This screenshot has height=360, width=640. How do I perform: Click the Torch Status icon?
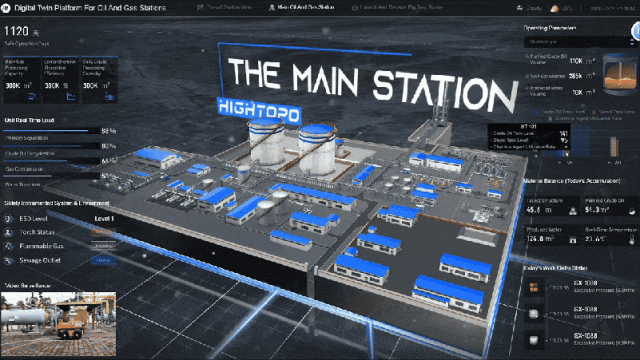pyautogui.click(x=8, y=232)
